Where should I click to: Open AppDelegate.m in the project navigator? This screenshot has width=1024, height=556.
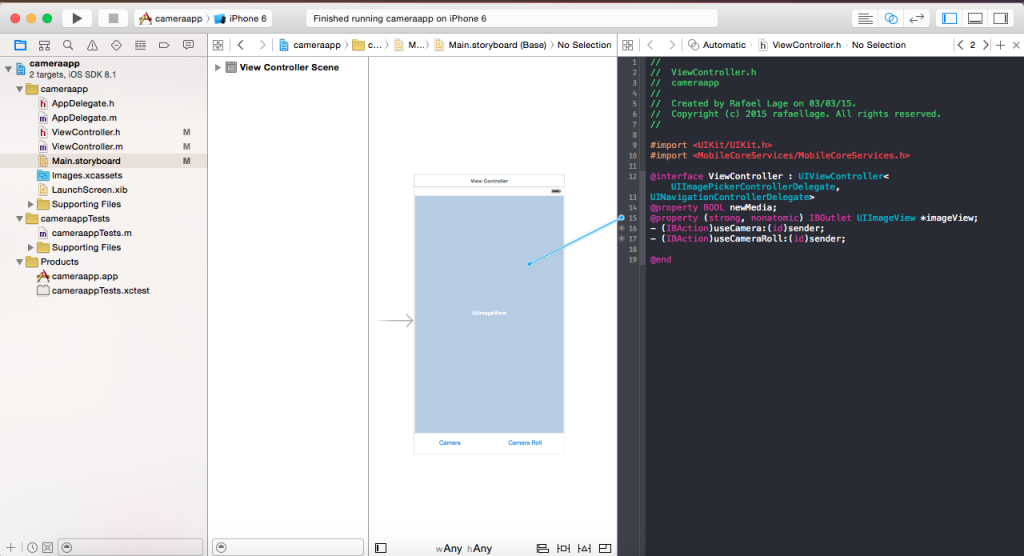coord(84,117)
